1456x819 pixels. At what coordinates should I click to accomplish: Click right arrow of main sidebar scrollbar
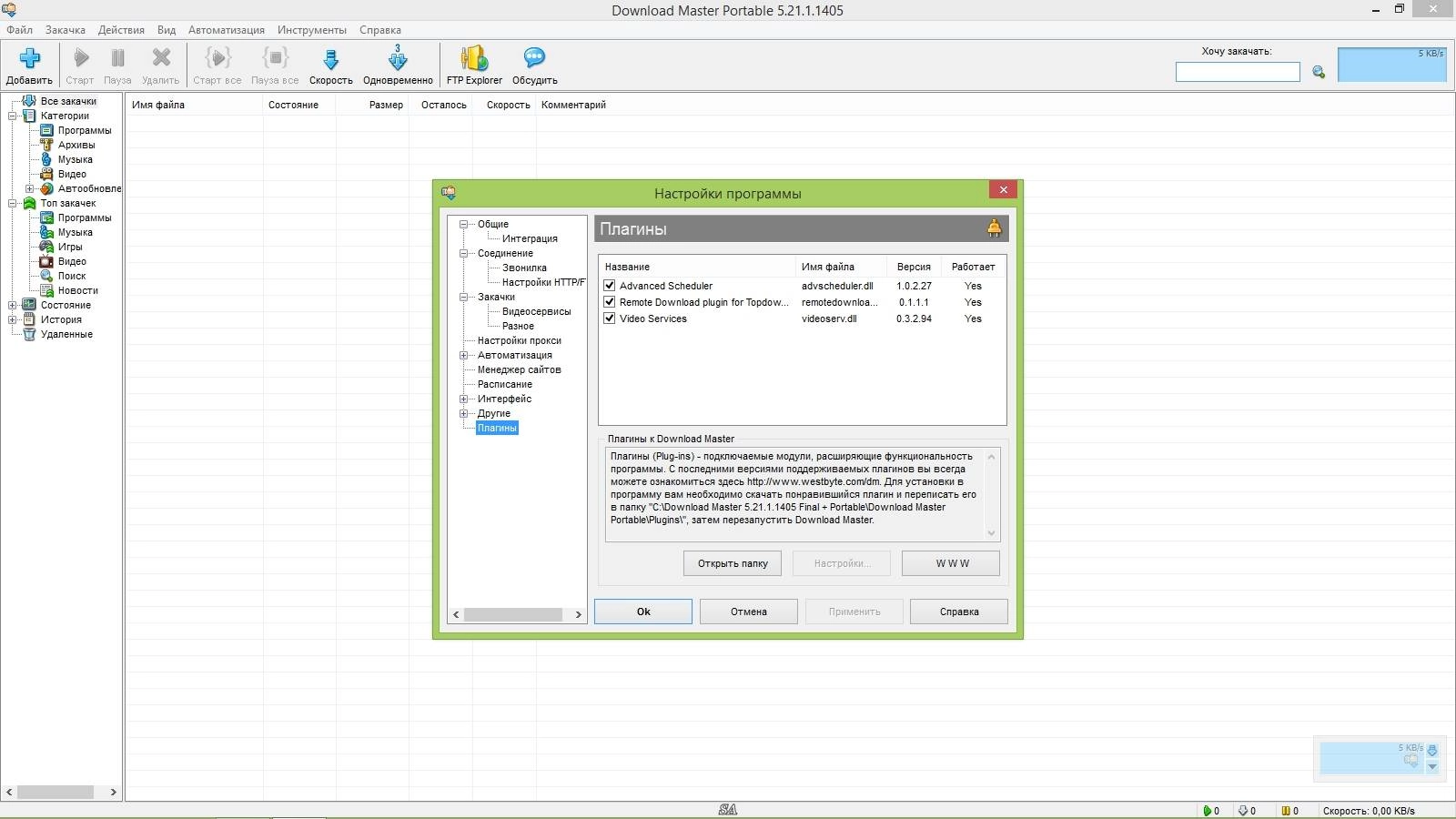[x=113, y=792]
